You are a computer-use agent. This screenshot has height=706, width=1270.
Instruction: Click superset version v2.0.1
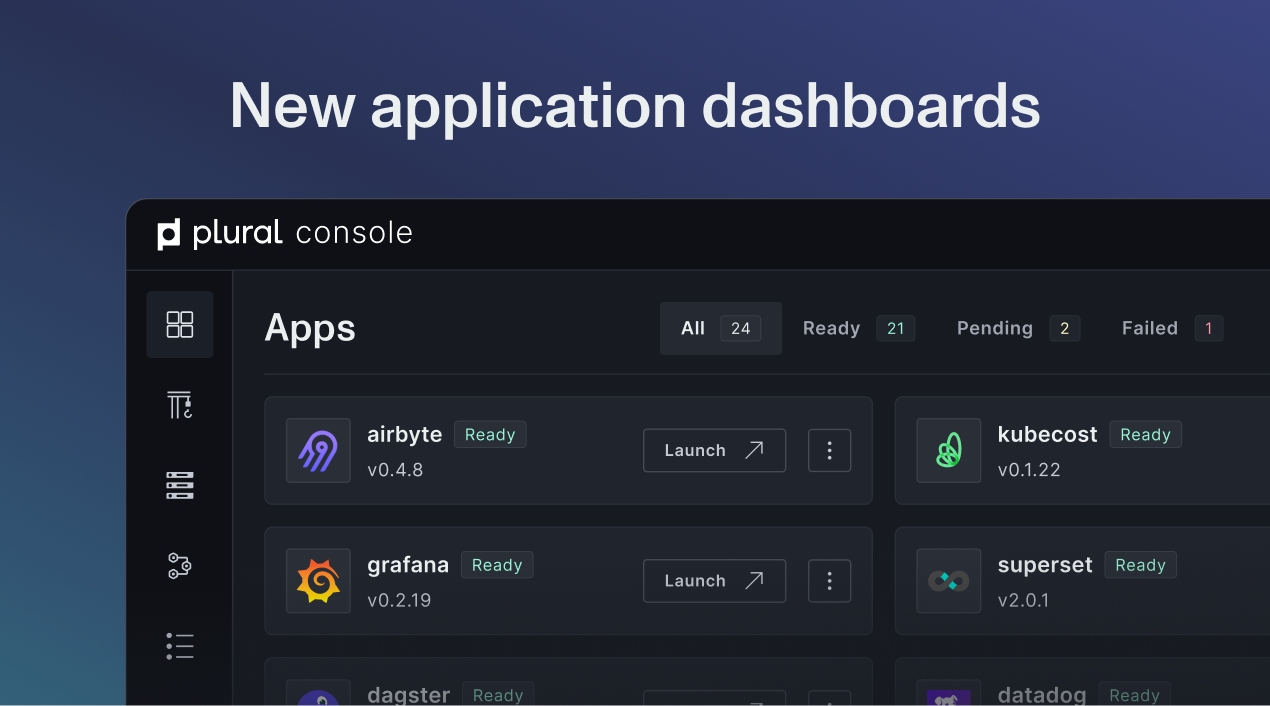click(x=1023, y=601)
